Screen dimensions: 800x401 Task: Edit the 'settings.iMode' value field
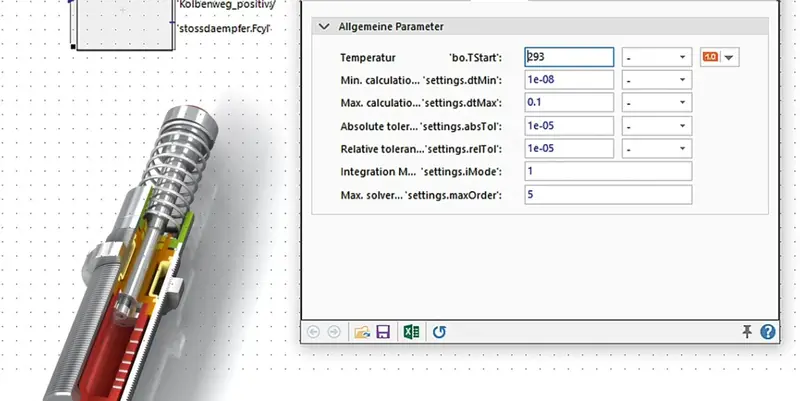coord(608,171)
